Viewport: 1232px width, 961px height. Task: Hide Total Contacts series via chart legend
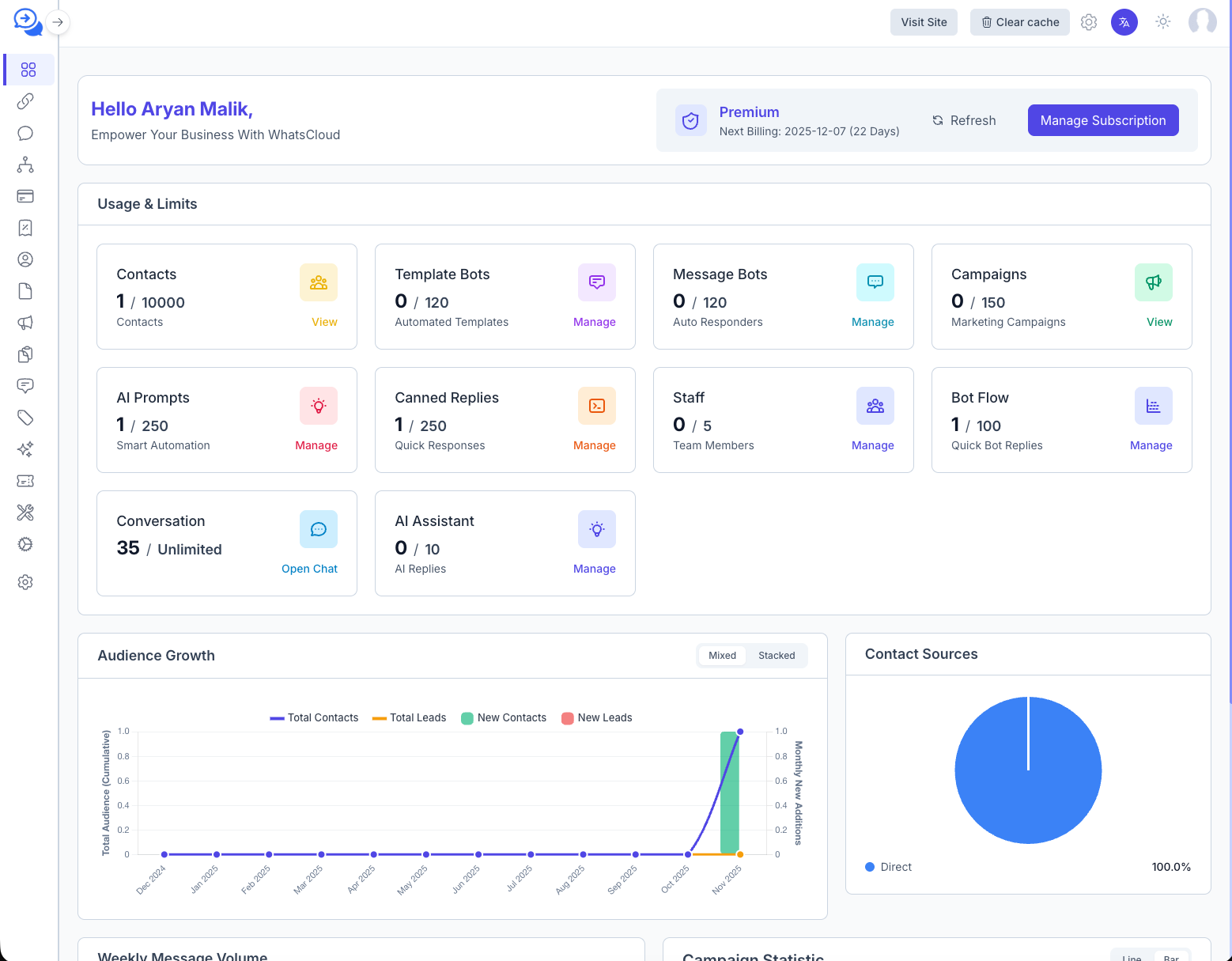313,717
